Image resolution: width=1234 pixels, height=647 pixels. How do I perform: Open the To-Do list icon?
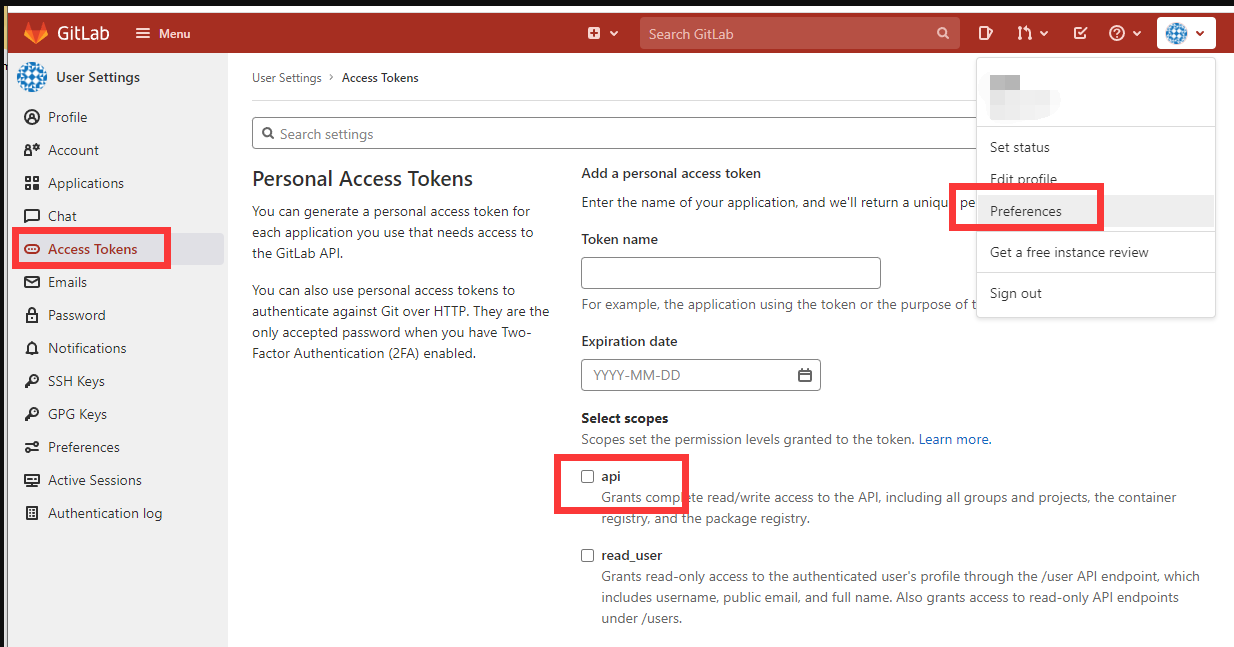[x=1080, y=33]
